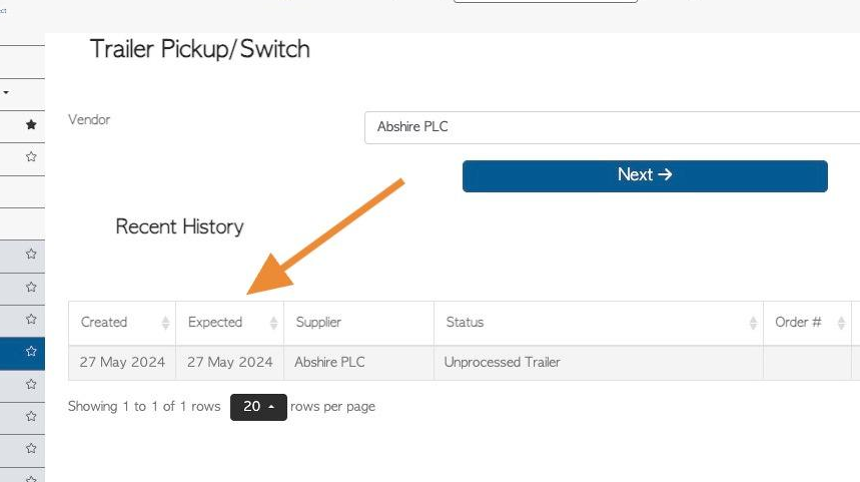Sort by Order # using its sort arrows

(841, 323)
